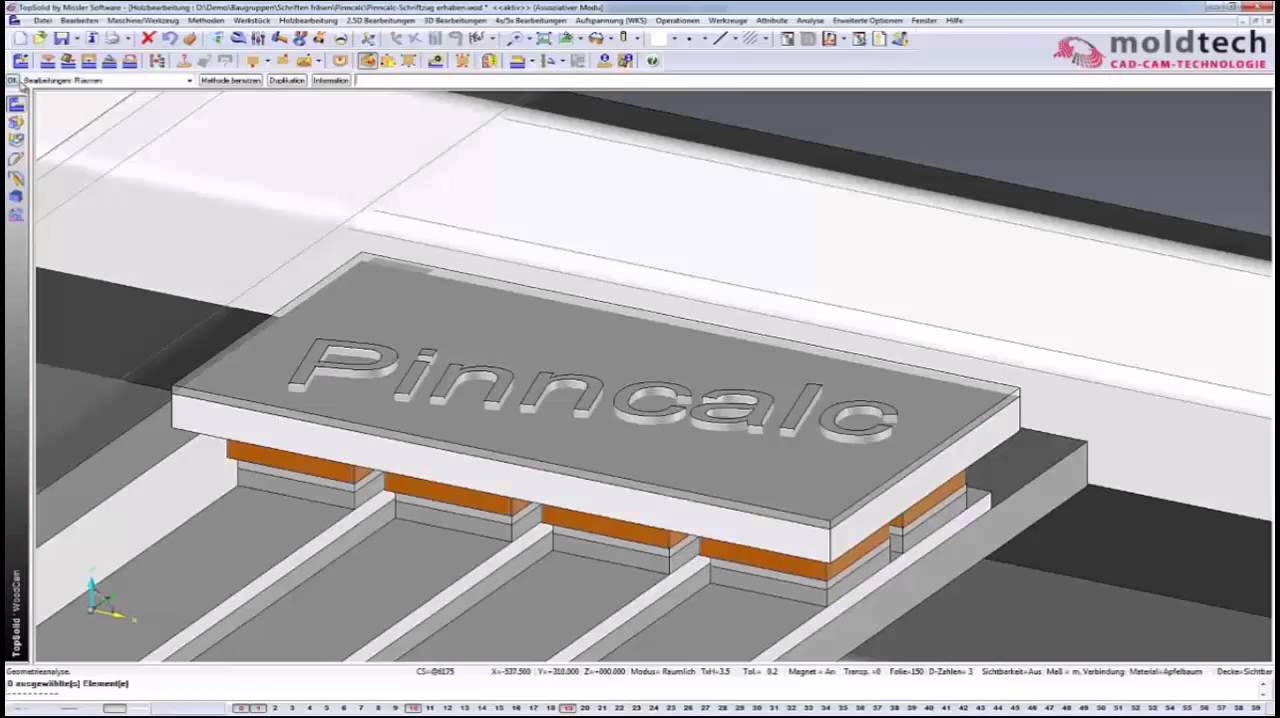Viewport: 1280px width, 718px height.
Task: Click the Open file folder icon
Action: click(40, 38)
